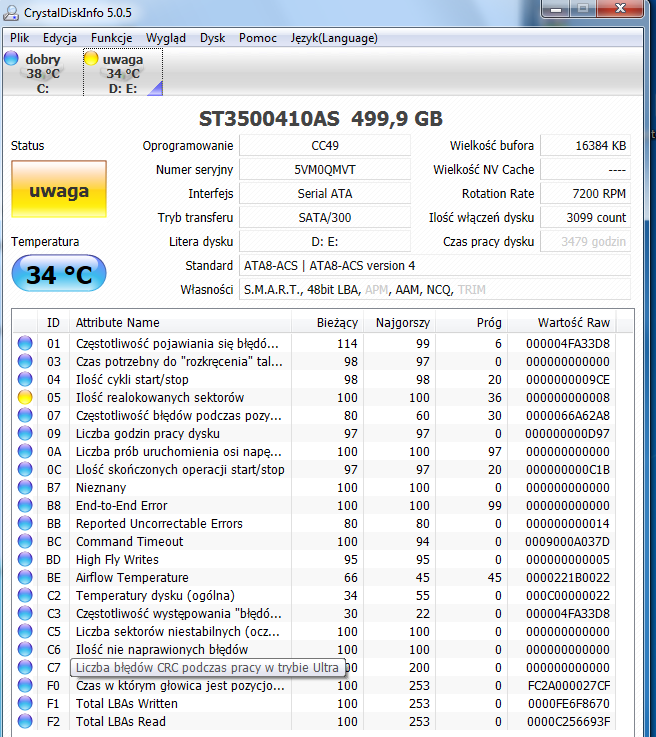Image resolution: width=656 pixels, height=737 pixels.
Task: Select the D: E: disk tab marked uwaga
Action: [x=123, y=73]
